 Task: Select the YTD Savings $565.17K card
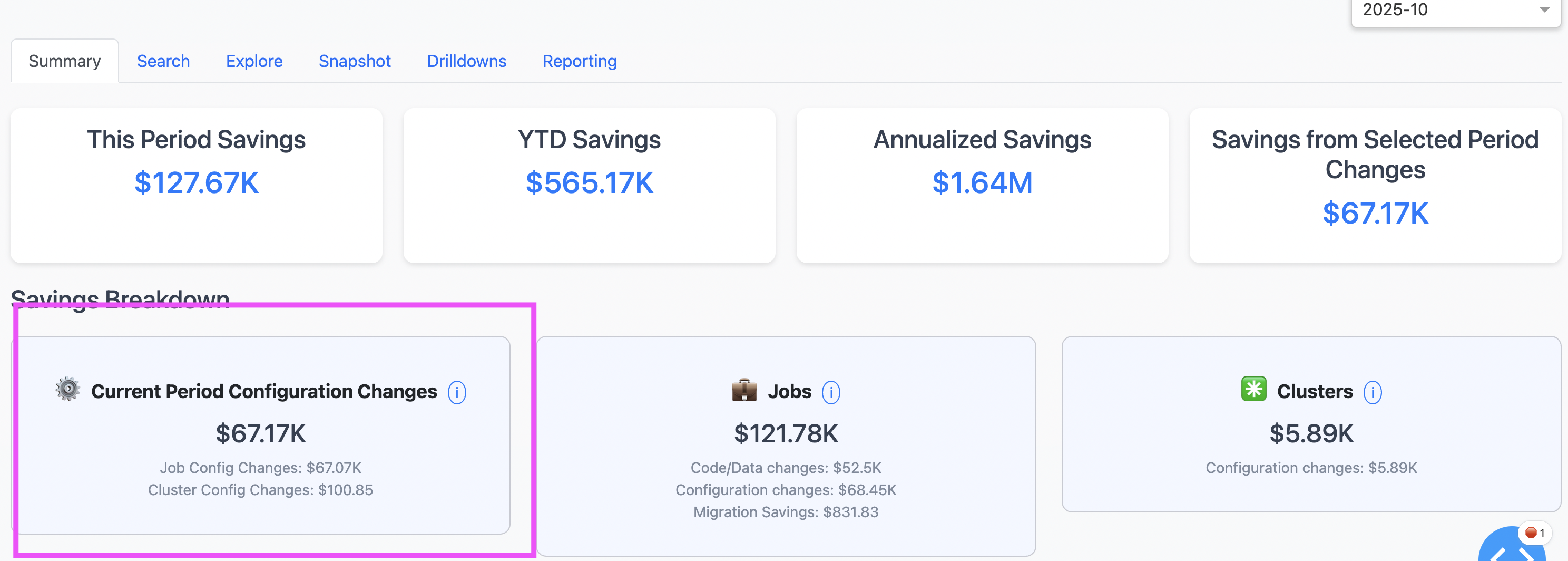point(589,186)
